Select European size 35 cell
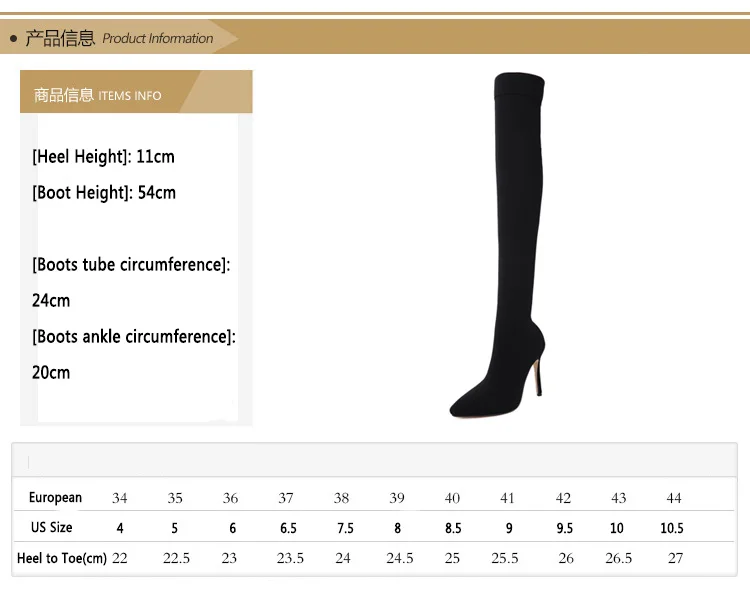Screen dimensions: 750x604 (x=175, y=498)
